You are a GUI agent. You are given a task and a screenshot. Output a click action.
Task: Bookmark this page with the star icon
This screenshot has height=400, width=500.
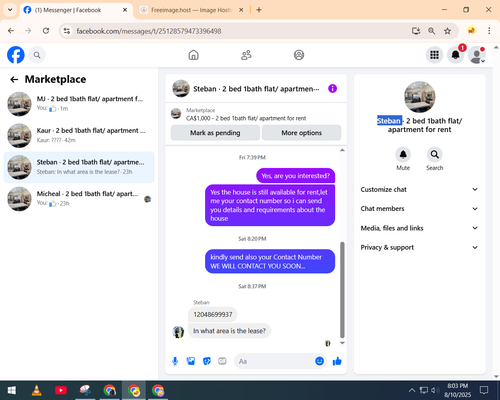pyautogui.click(x=447, y=31)
